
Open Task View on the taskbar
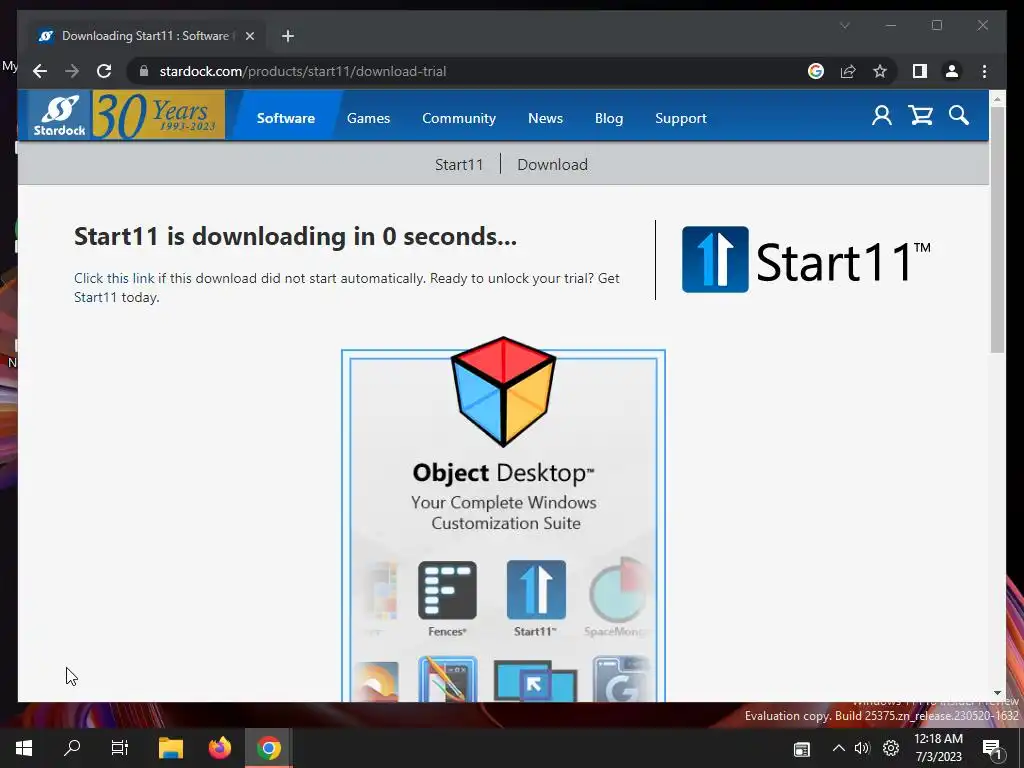pos(120,748)
